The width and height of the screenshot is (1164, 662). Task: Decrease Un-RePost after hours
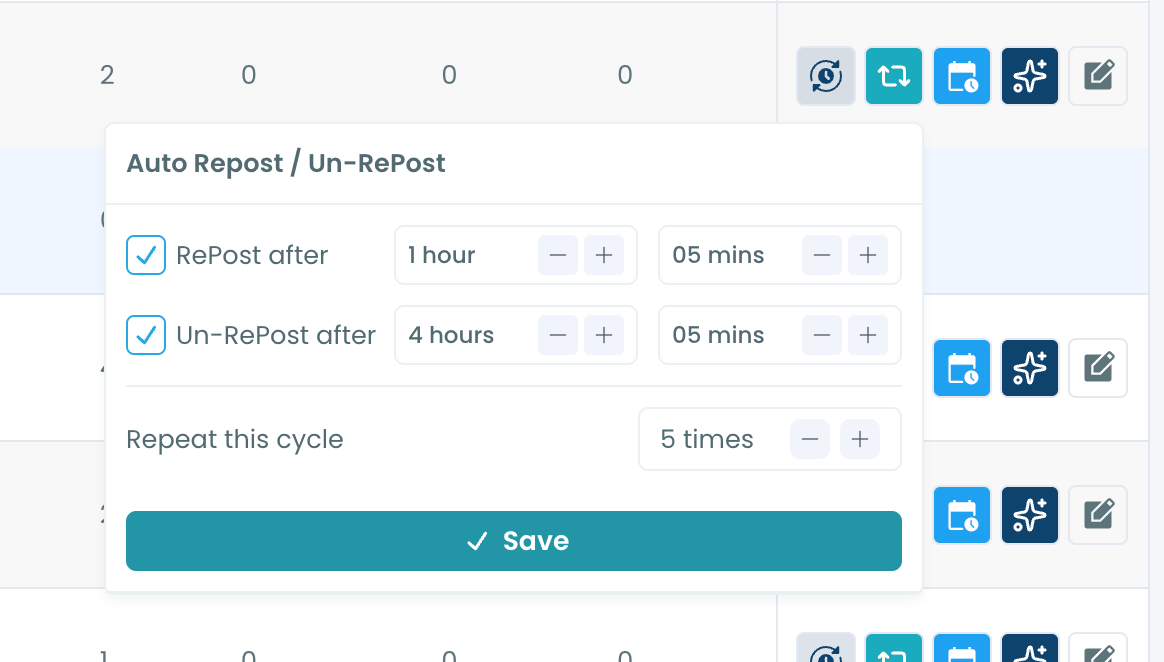pyautogui.click(x=558, y=335)
